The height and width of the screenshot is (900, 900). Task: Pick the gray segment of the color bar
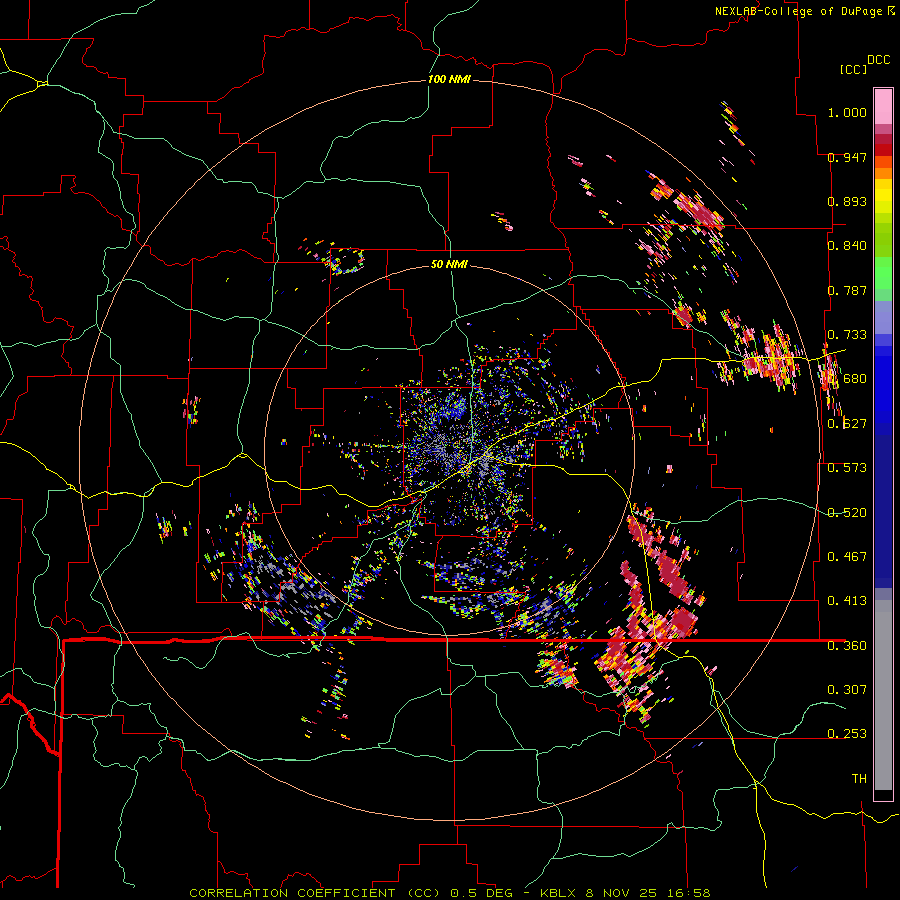pos(883,695)
